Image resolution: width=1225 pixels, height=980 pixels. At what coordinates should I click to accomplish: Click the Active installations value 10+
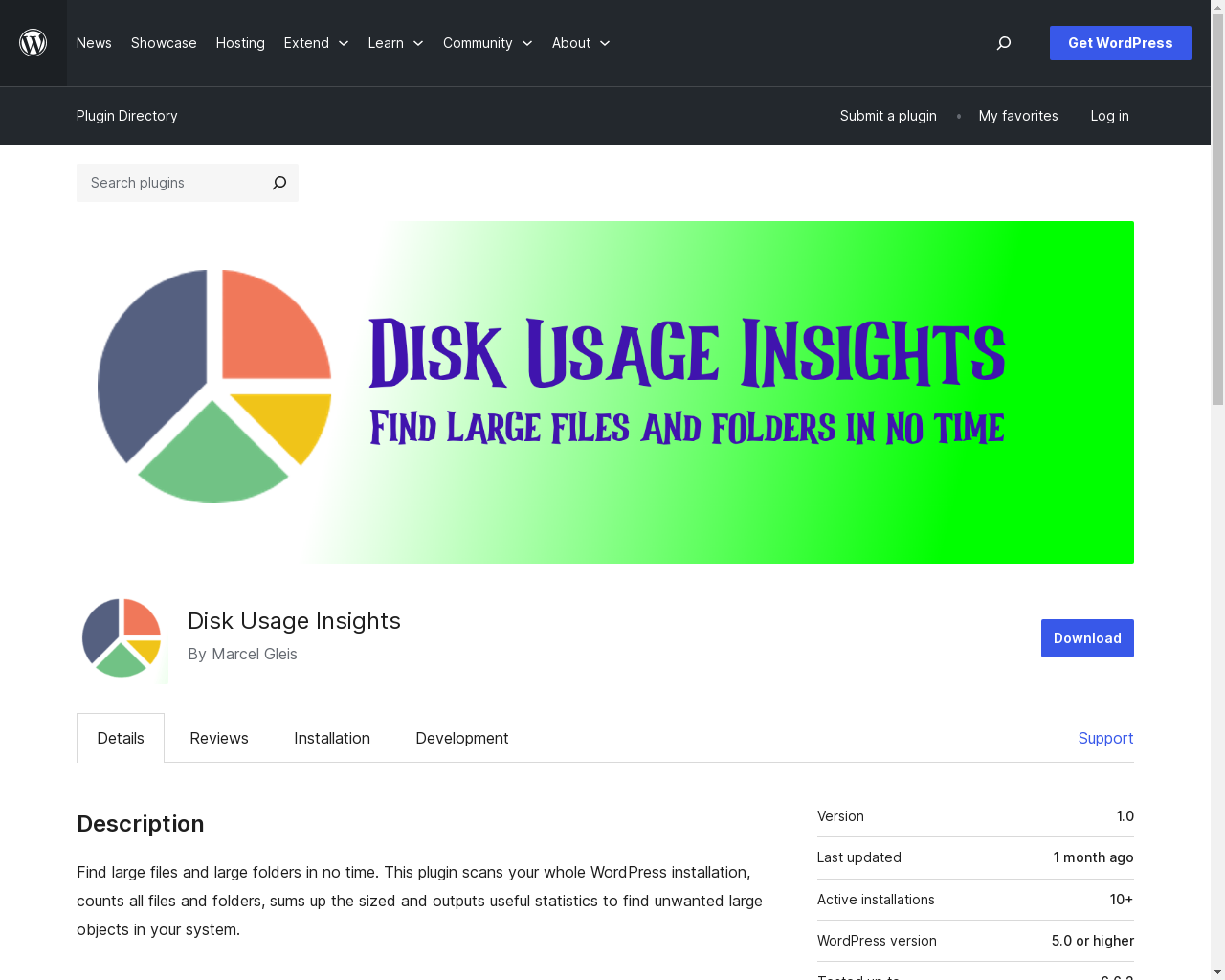coord(1122,900)
